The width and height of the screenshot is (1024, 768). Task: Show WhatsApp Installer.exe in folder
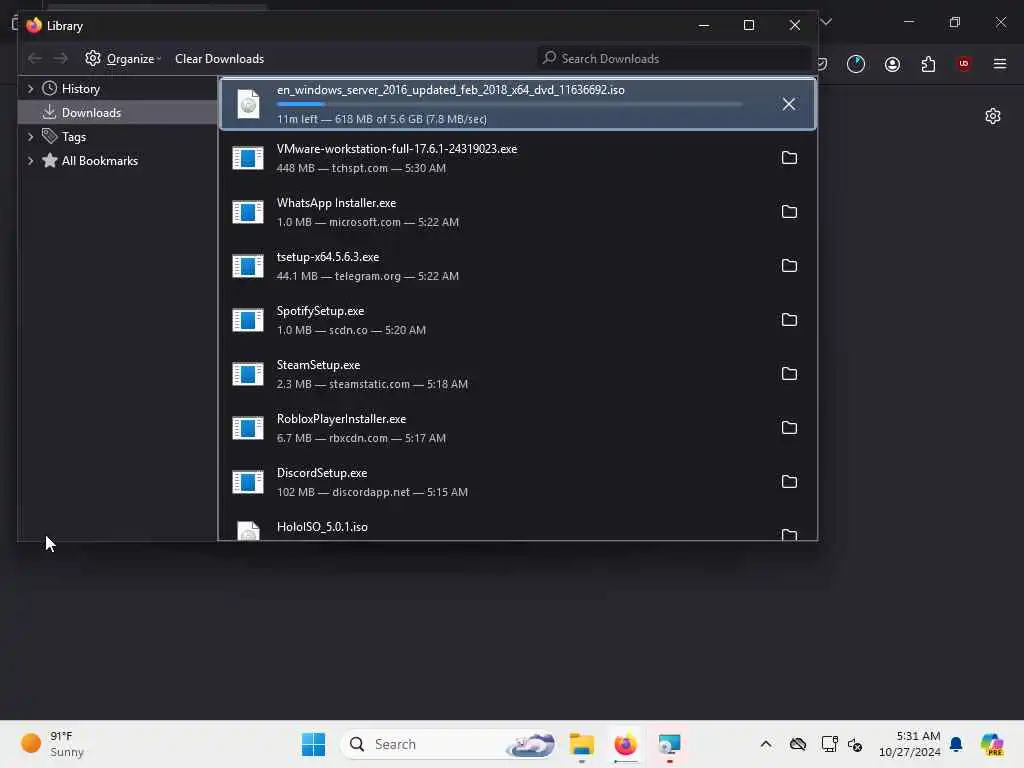789,212
